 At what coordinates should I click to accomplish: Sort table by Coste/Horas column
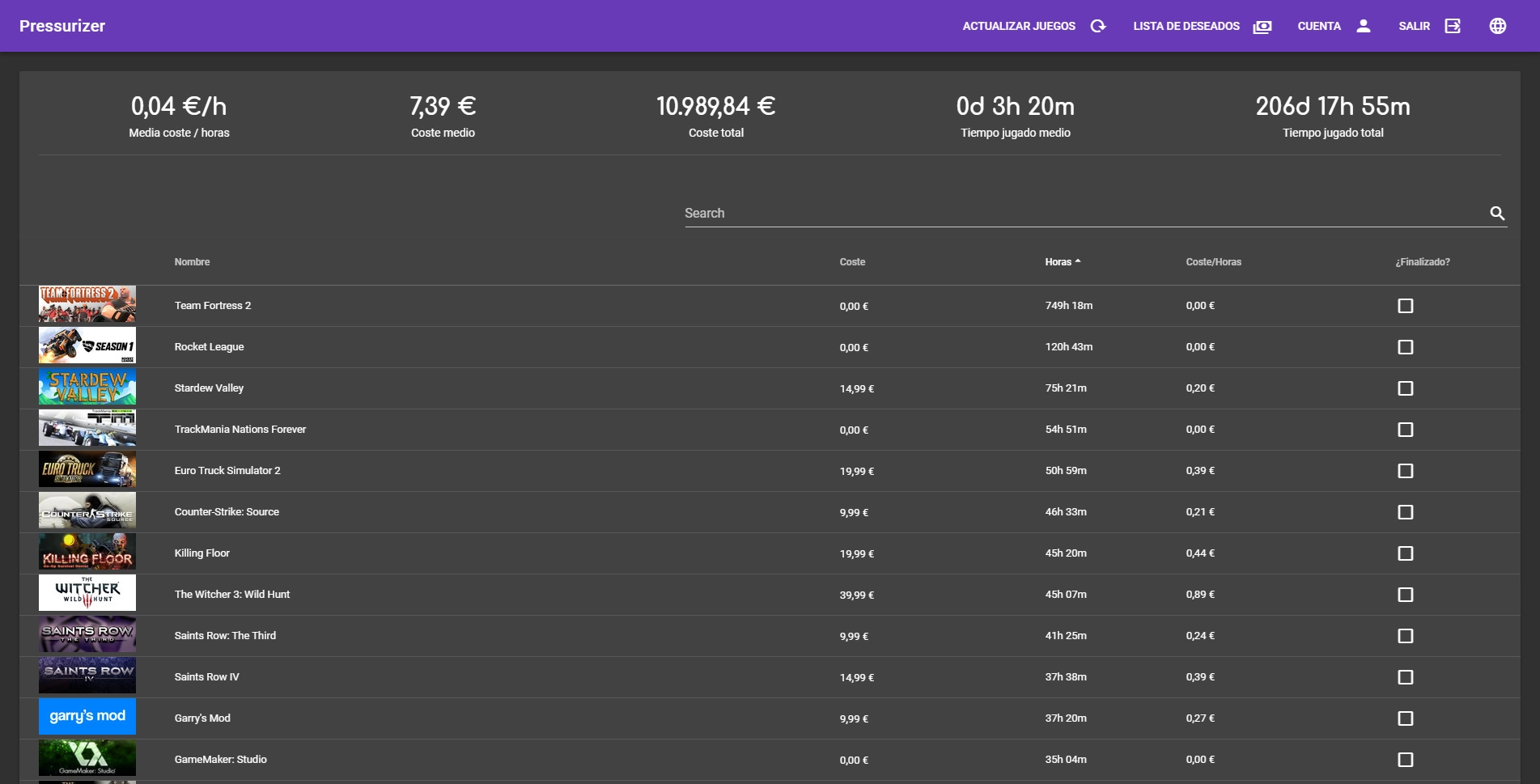click(1213, 262)
